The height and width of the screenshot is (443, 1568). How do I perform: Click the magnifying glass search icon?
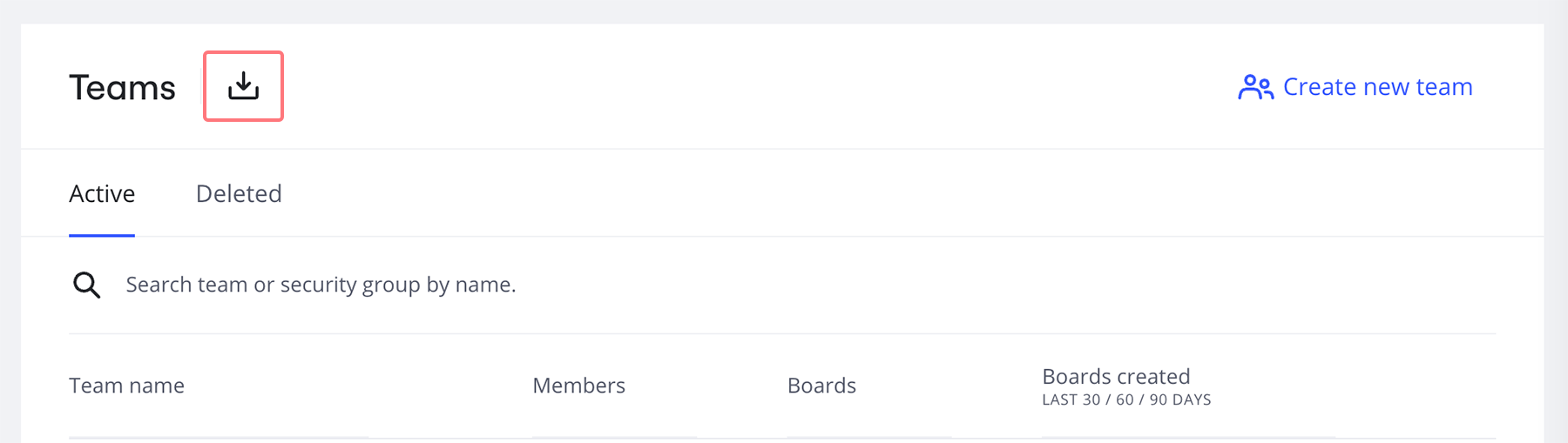(86, 285)
